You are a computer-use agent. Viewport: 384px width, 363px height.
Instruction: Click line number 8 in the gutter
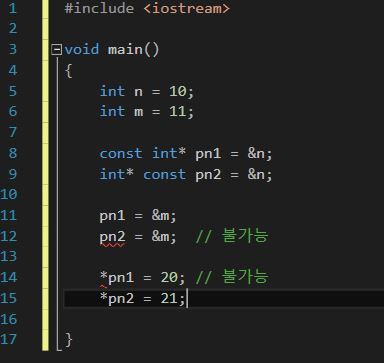pos(13,153)
